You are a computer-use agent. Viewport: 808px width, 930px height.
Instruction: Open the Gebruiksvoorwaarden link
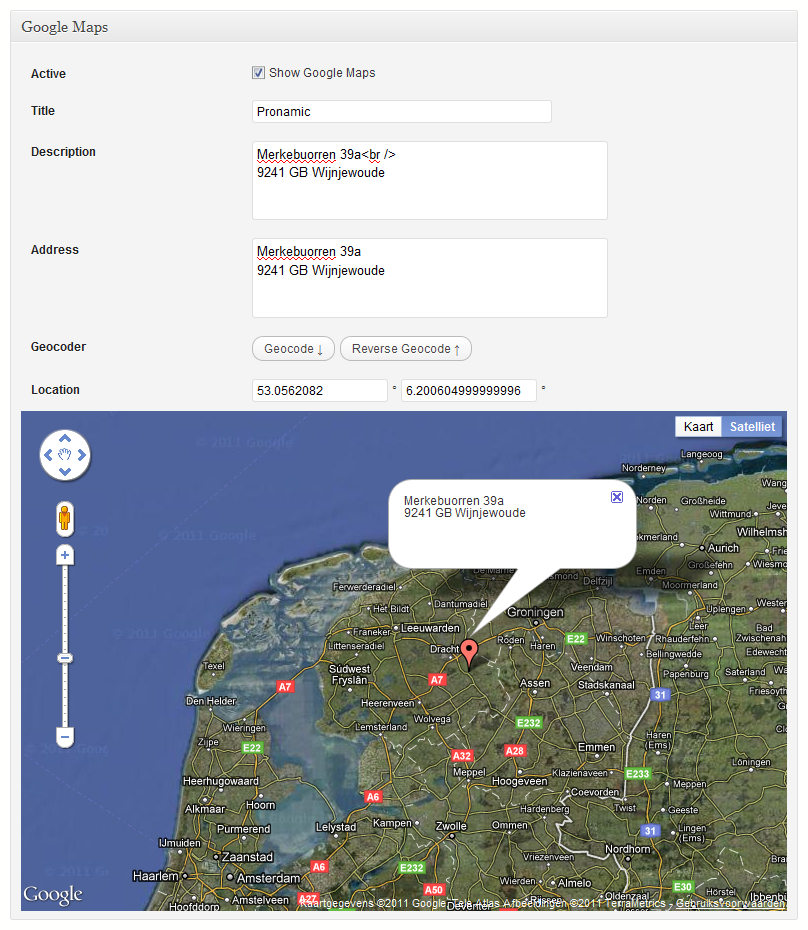(x=730, y=903)
